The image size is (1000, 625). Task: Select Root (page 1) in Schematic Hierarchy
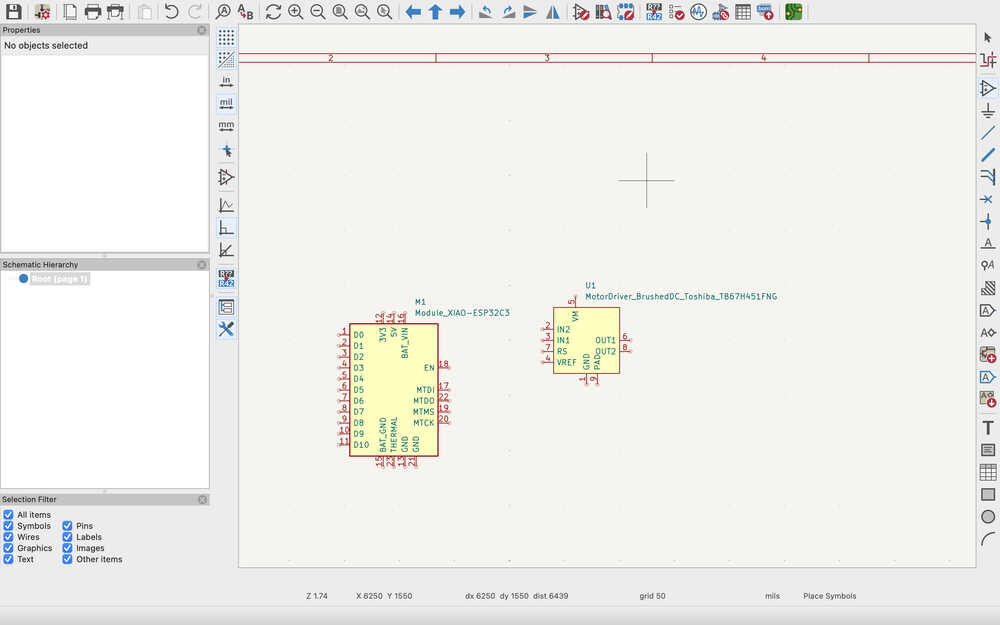click(60, 279)
